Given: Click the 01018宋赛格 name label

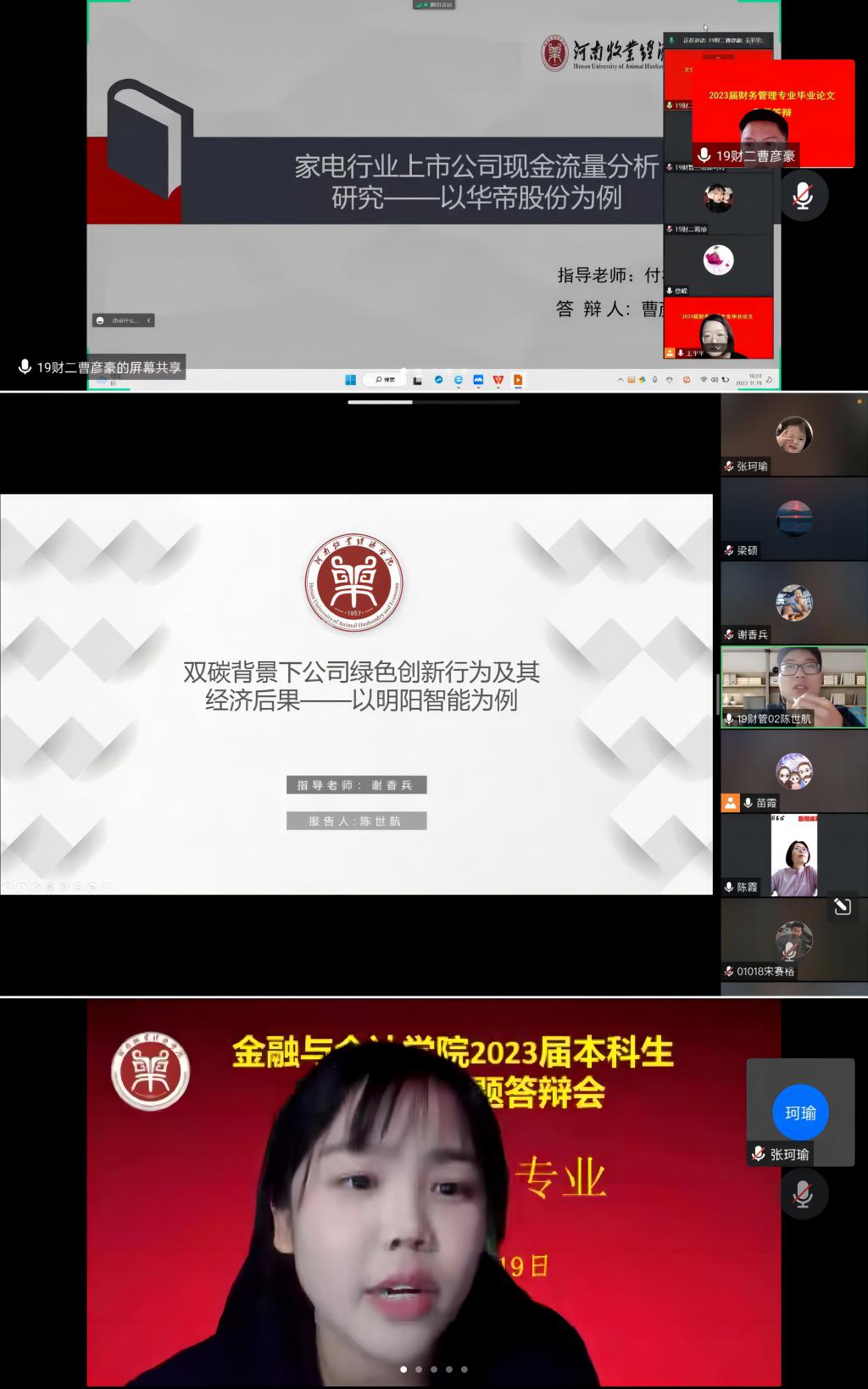Looking at the screenshot, I should click(x=765, y=971).
